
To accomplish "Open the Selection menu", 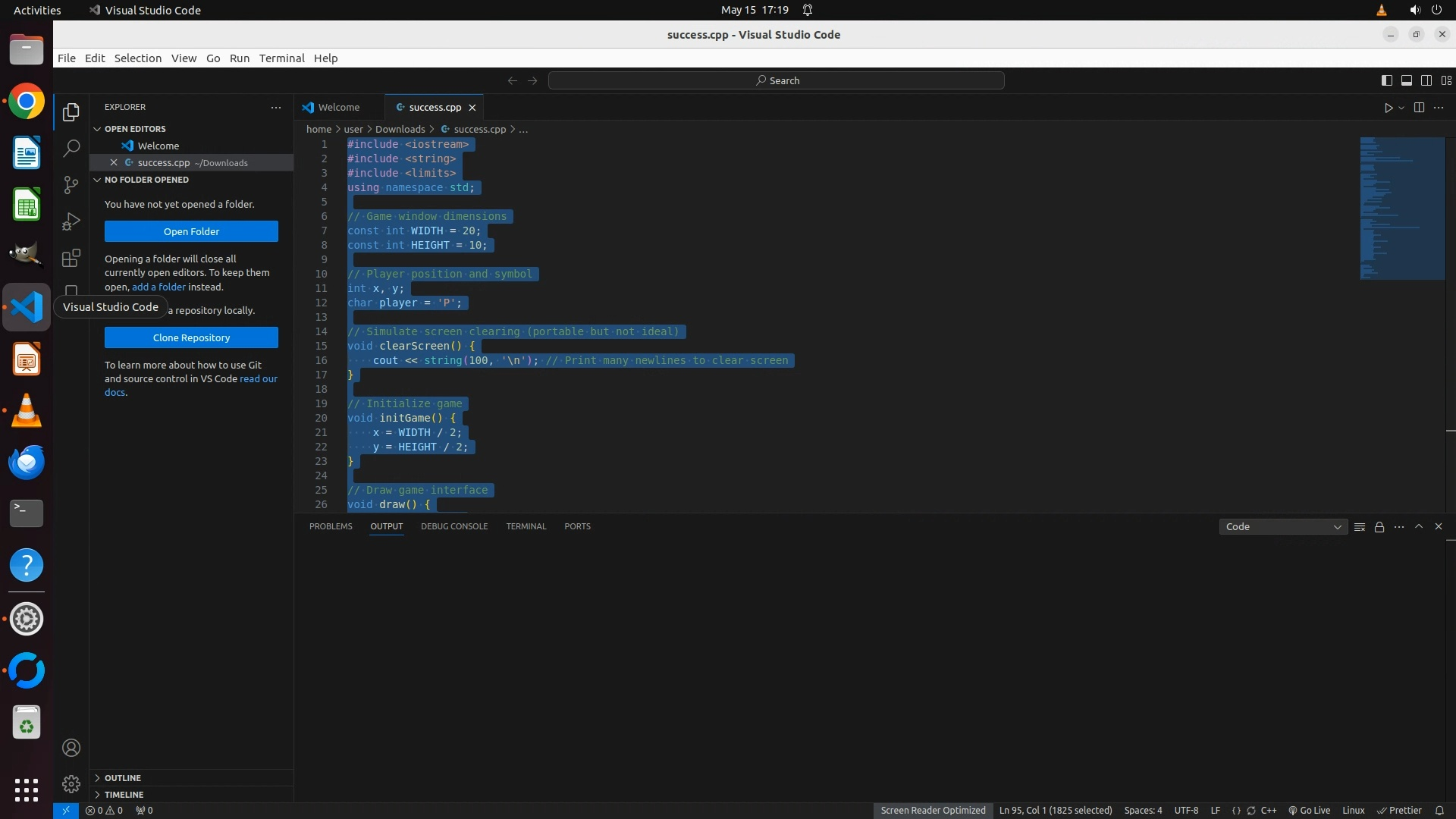I will 137,58.
